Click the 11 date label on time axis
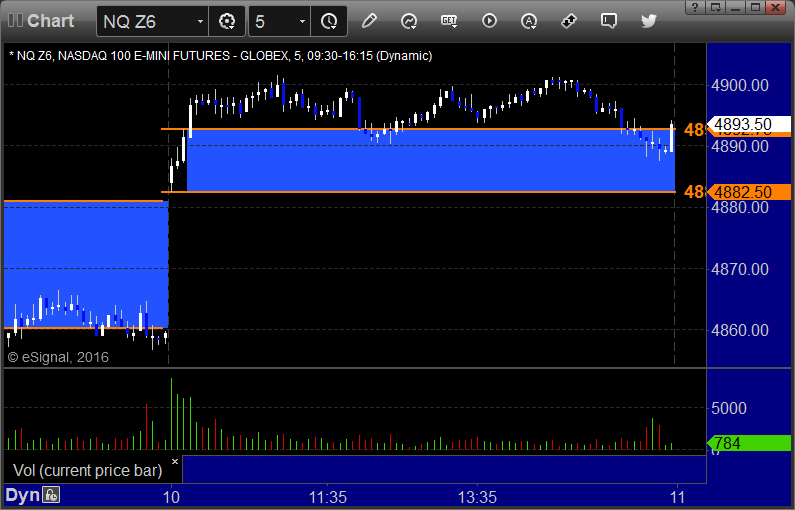795x510 pixels. 677,497
